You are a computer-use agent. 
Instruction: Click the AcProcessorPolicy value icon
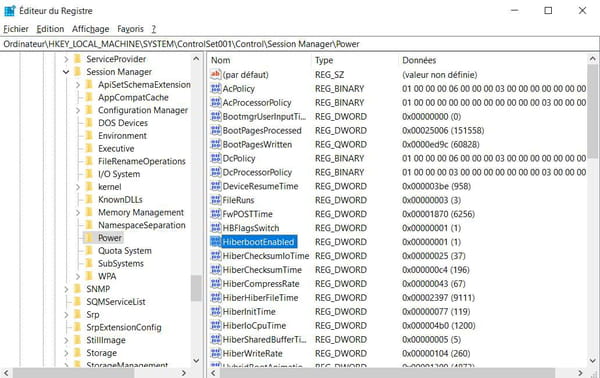click(x=216, y=103)
